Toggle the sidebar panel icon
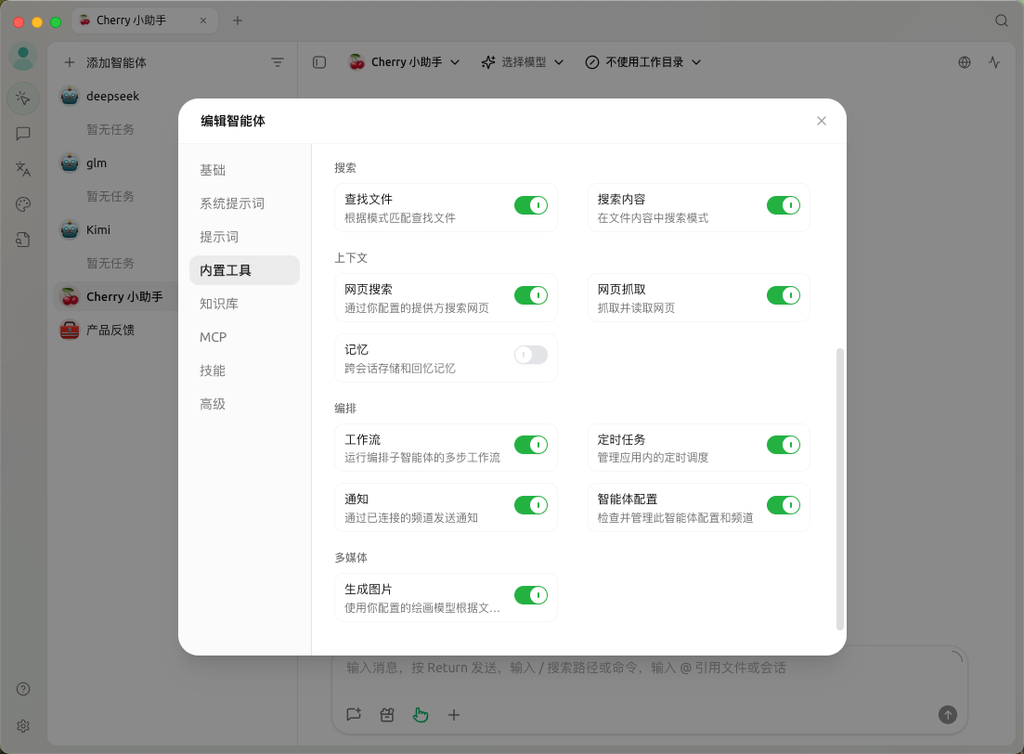The width and height of the screenshot is (1024, 754). [x=319, y=63]
